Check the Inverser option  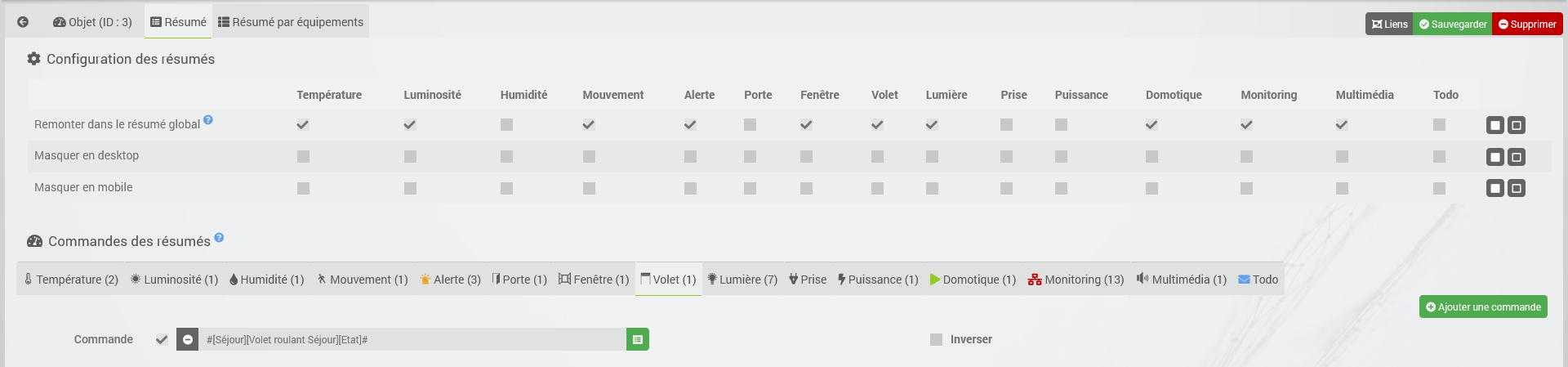pyautogui.click(x=936, y=339)
